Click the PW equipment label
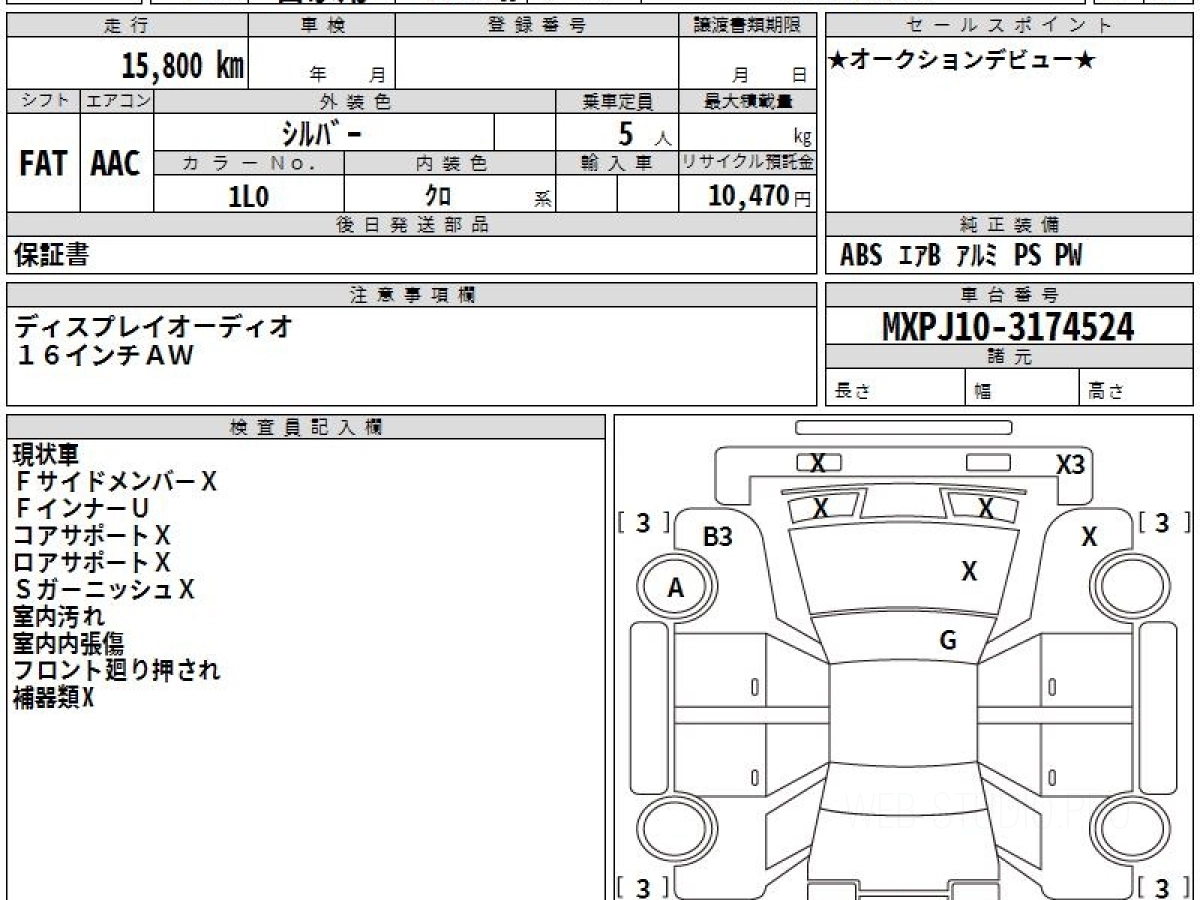The width and height of the screenshot is (1200, 900). click(x=1068, y=256)
